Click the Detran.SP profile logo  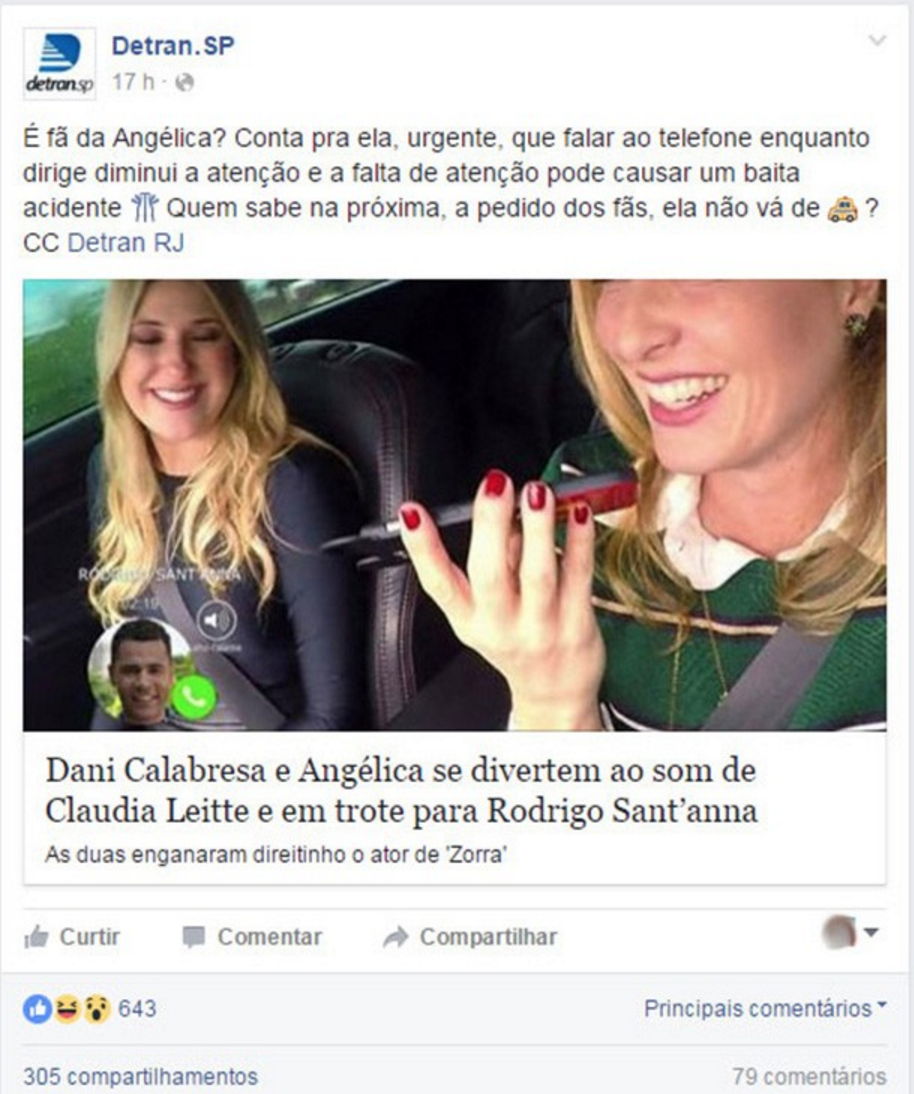tap(59, 63)
